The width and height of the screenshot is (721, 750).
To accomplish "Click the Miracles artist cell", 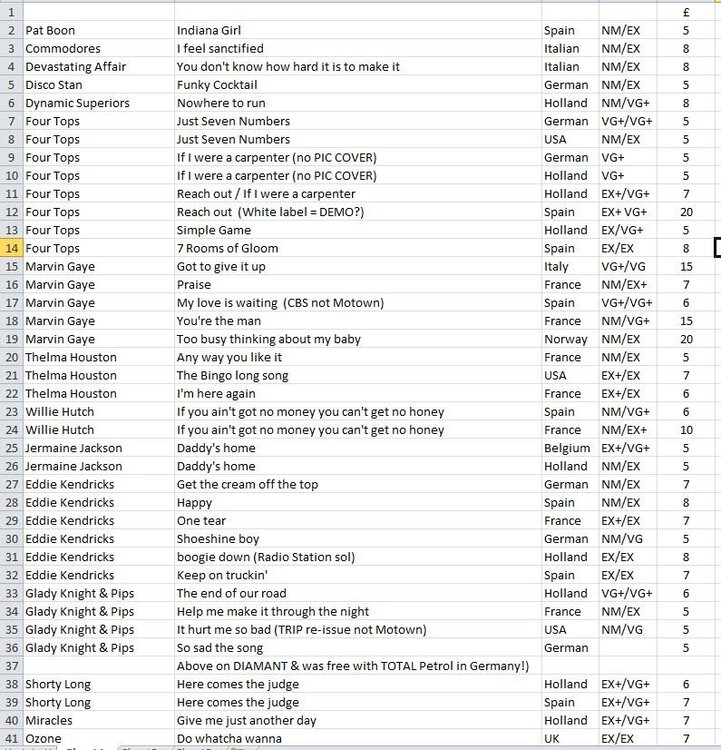I will pyautogui.click(x=99, y=720).
